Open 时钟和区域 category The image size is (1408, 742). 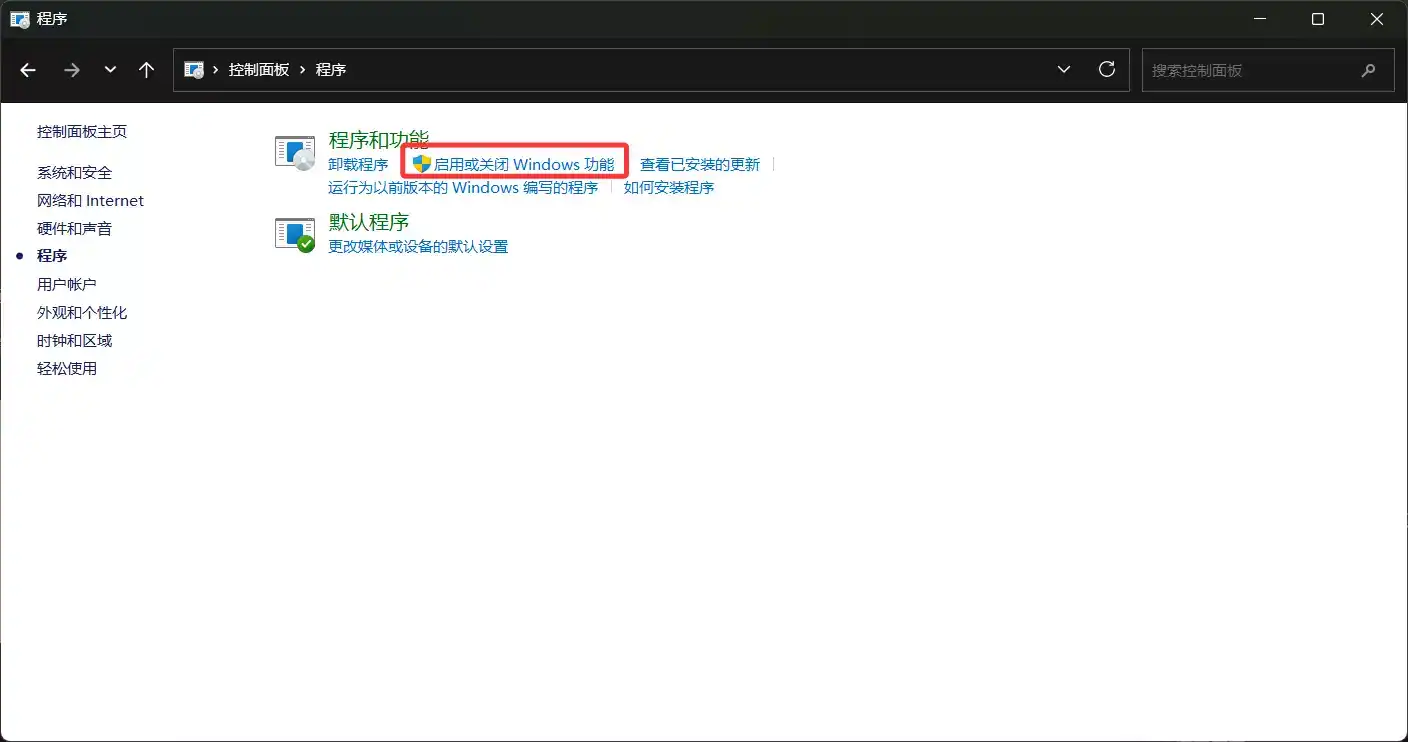75,341
